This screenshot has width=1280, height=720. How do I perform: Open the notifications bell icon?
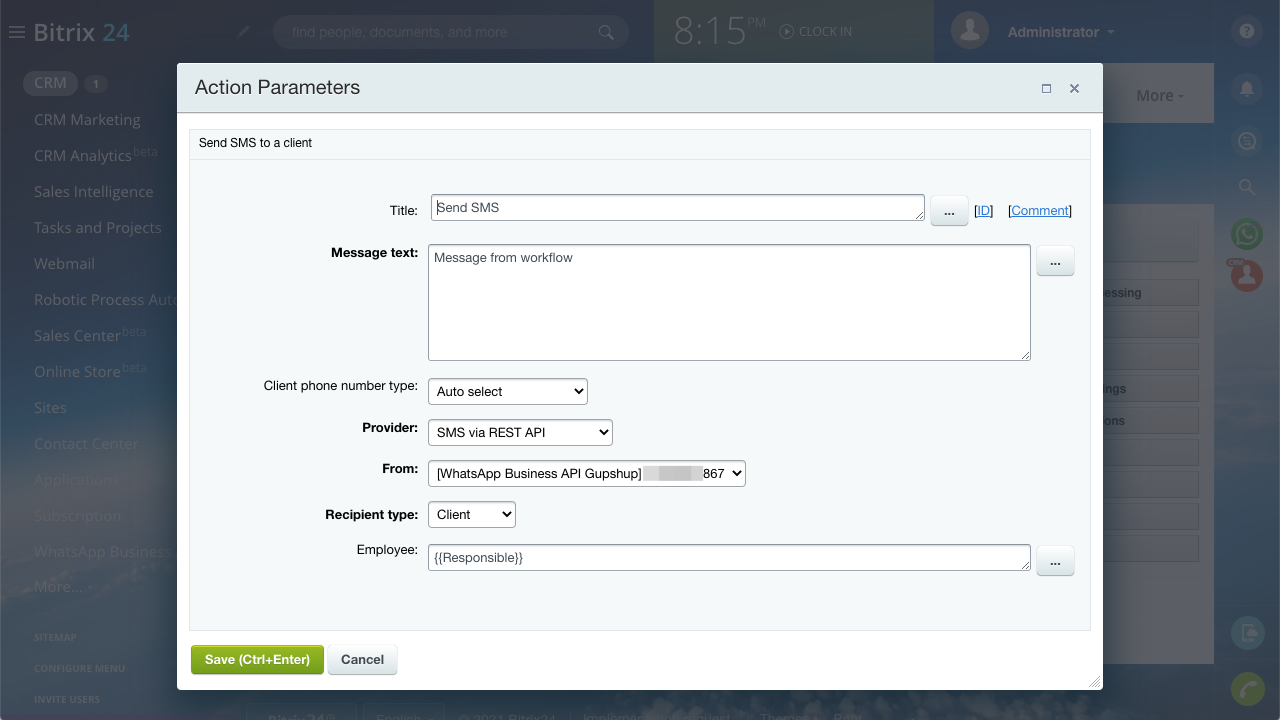[x=1246, y=89]
